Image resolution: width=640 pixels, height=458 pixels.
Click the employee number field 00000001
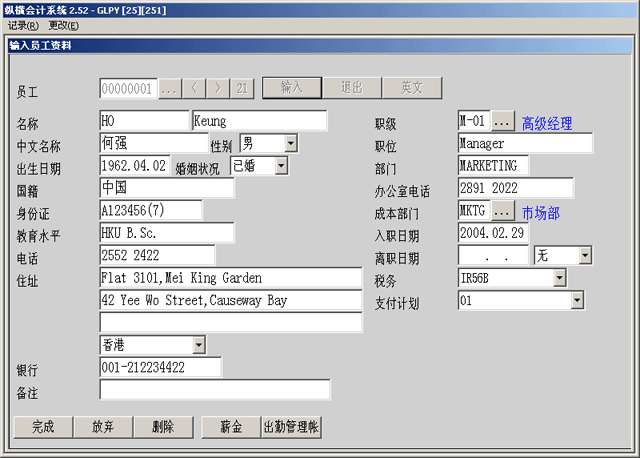[128, 89]
